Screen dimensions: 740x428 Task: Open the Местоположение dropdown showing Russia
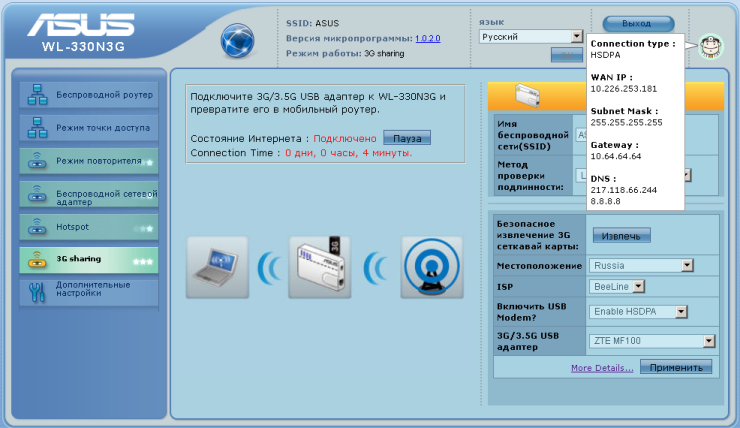641,266
